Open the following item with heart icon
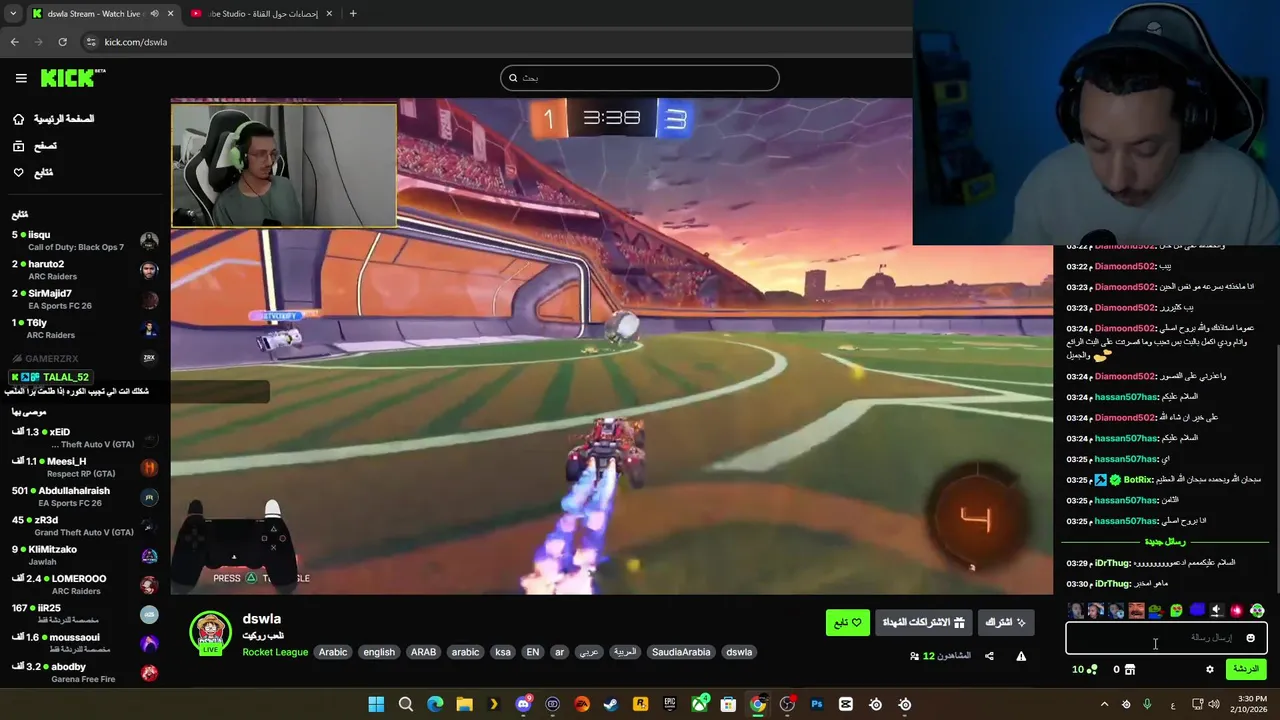The height and width of the screenshot is (720, 1280). click(33, 173)
